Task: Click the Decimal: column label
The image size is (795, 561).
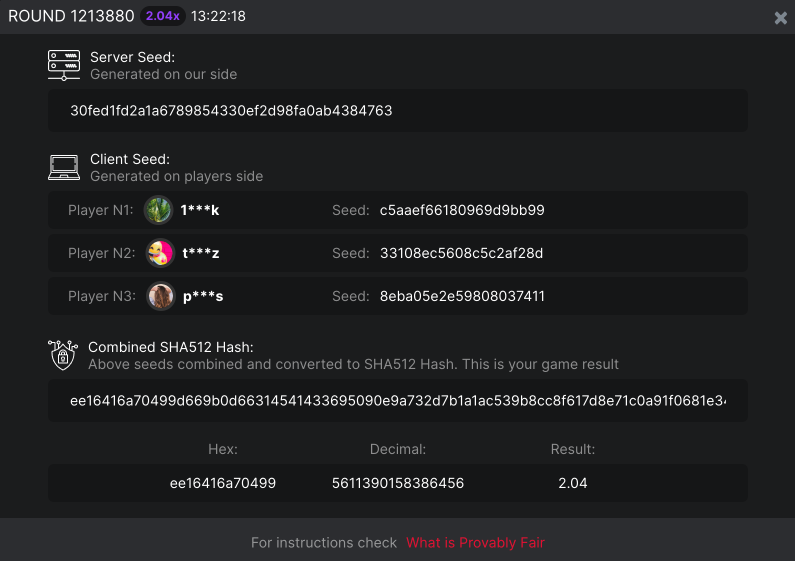Action: pos(398,449)
